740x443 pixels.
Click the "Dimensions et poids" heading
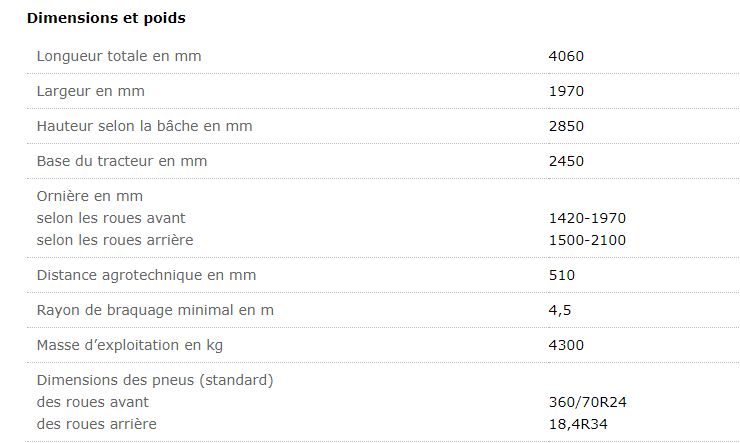pyautogui.click(x=106, y=18)
